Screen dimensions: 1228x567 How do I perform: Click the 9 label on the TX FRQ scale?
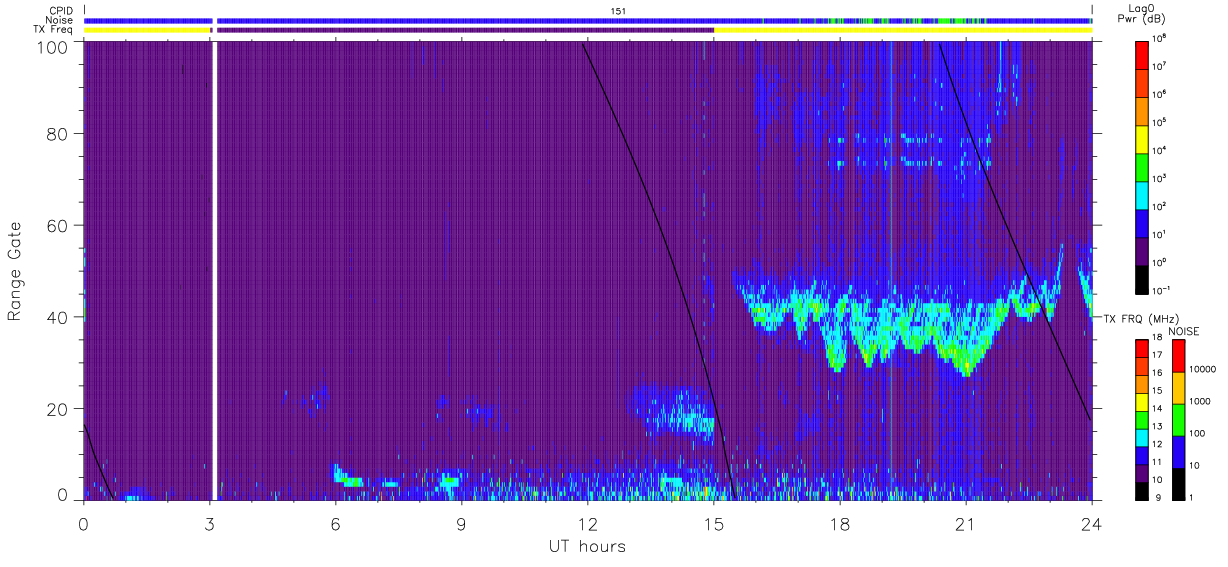1160,499
